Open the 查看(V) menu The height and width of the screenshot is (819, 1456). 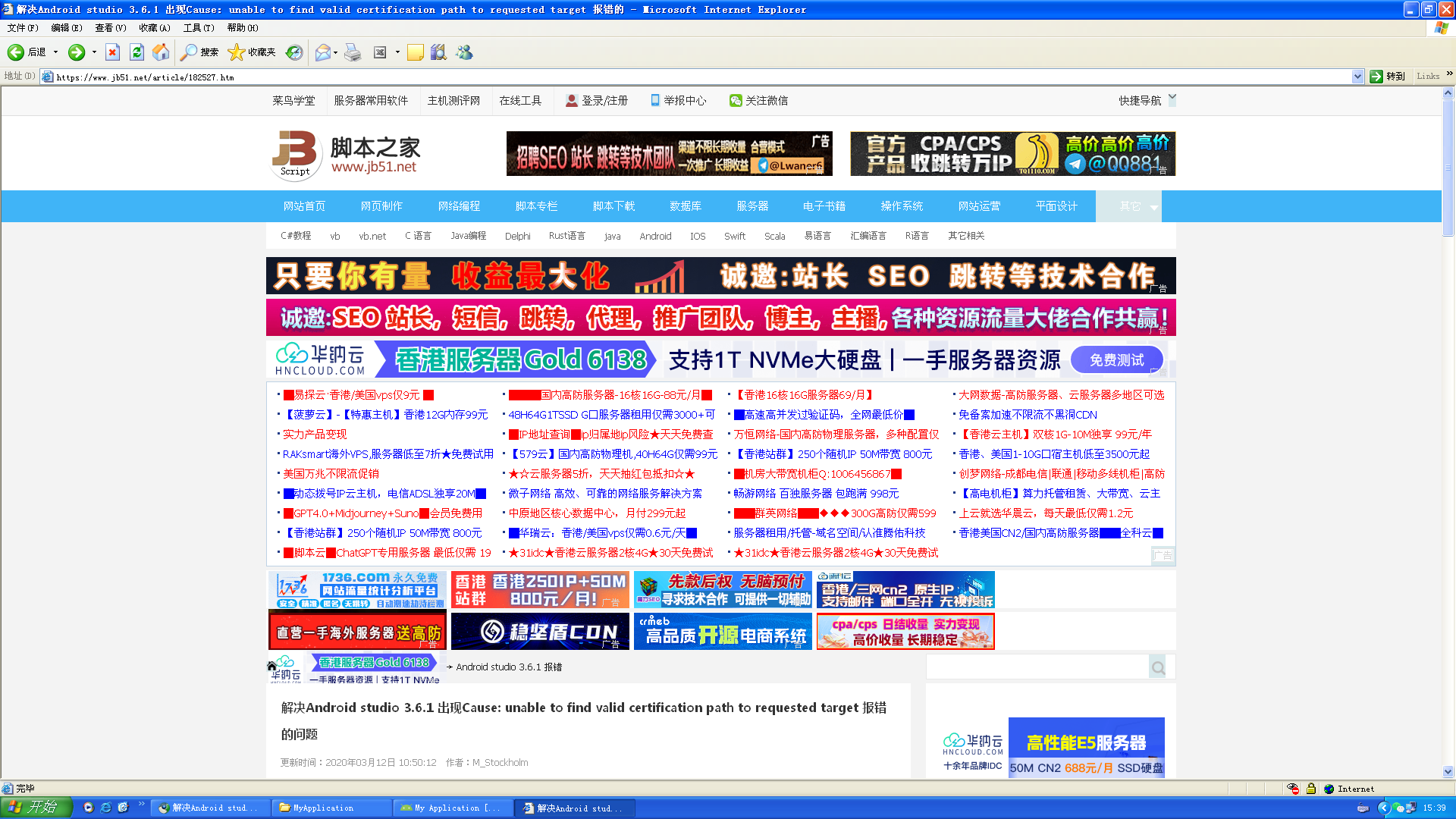click(x=111, y=28)
